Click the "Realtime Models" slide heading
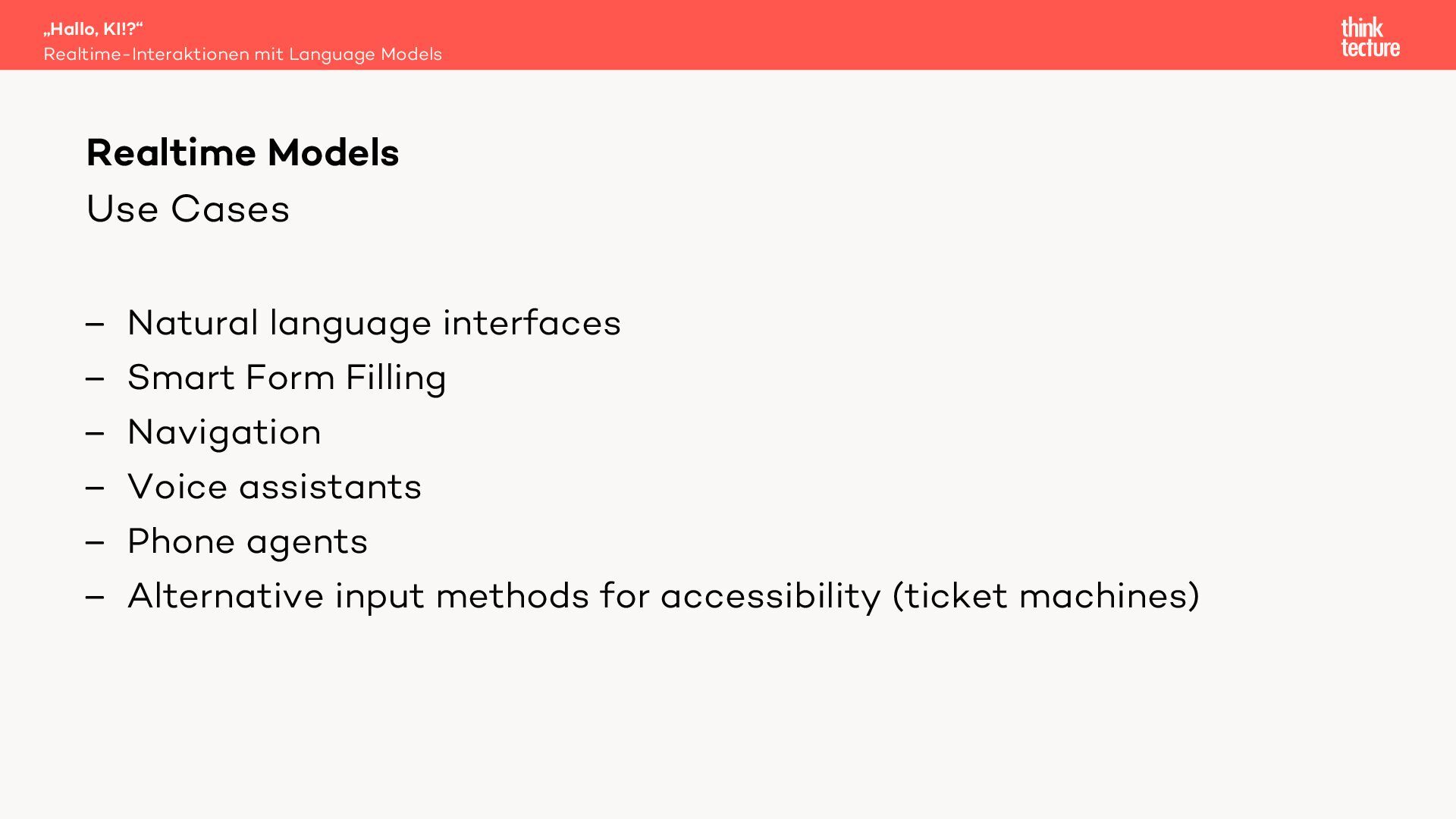This screenshot has width=1456, height=819. pyautogui.click(x=243, y=152)
